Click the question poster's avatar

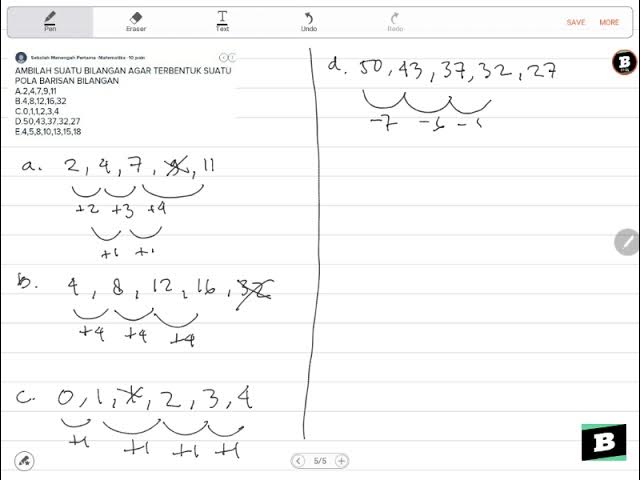pos(21,58)
